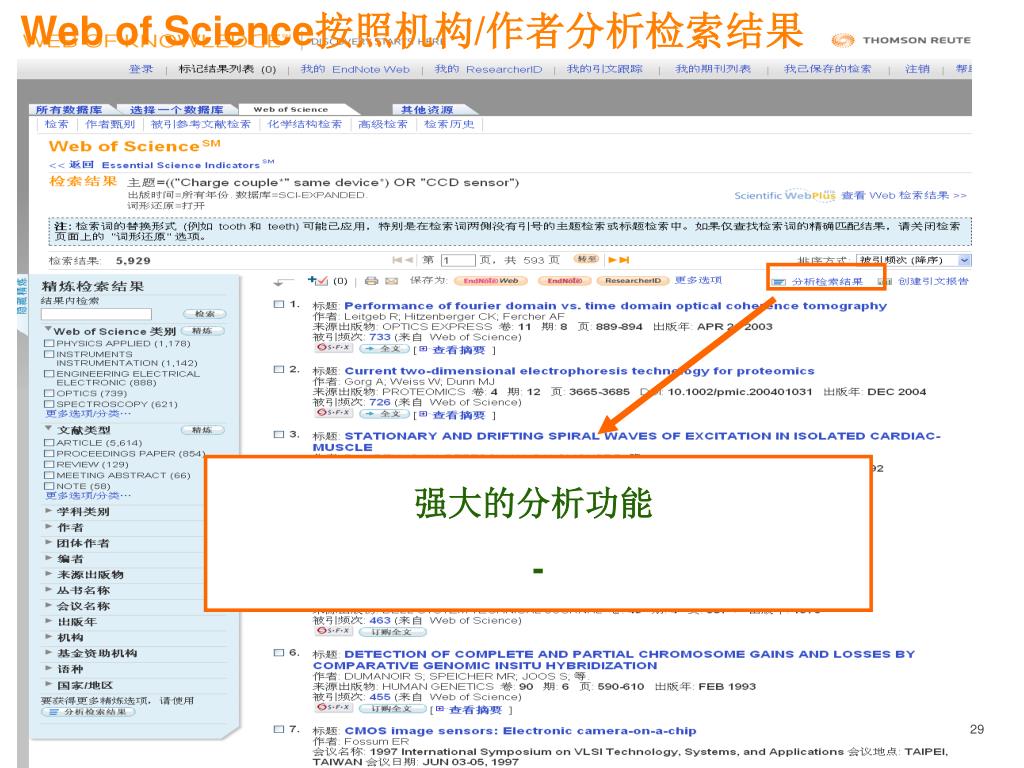This screenshot has height=768, width=1024.
Task: Click 返回 Essential Science Indicators link
Action: point(161,165)
